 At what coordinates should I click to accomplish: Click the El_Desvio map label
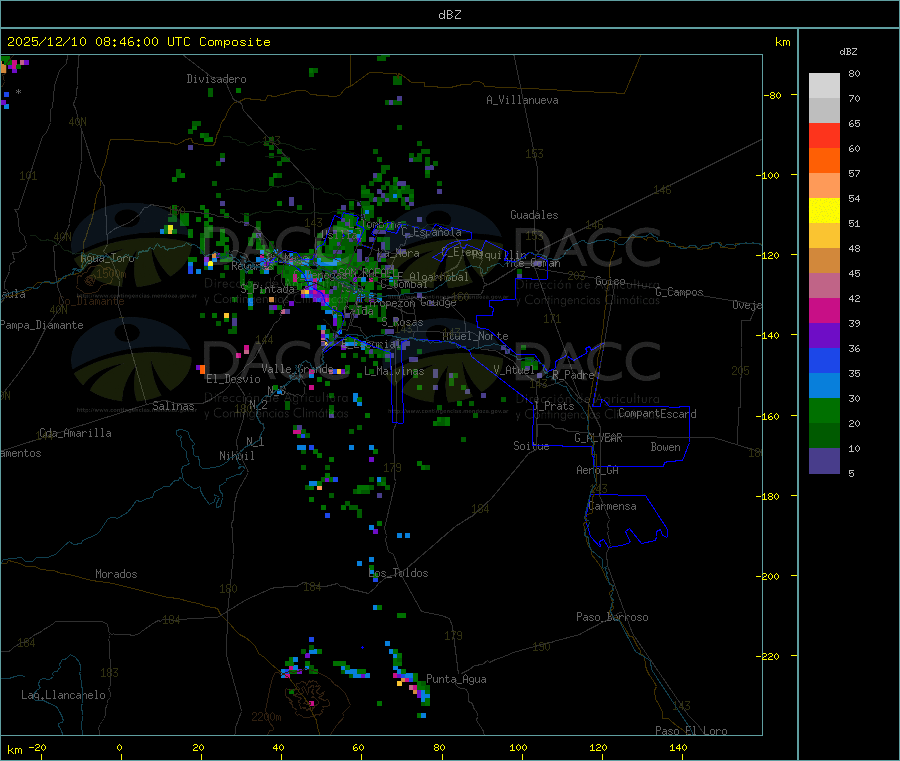click(x=233, y=379)
